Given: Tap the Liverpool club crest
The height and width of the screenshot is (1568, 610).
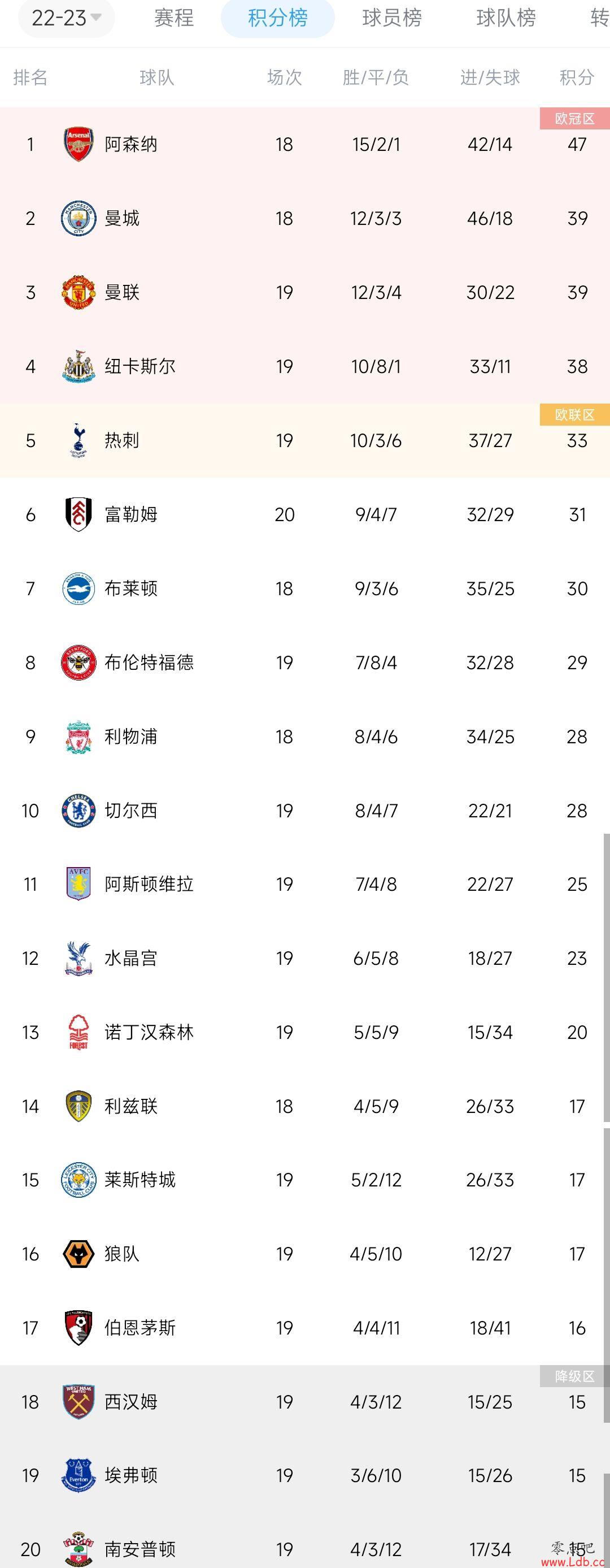Looking at the screenshot, I should (79, 737).
